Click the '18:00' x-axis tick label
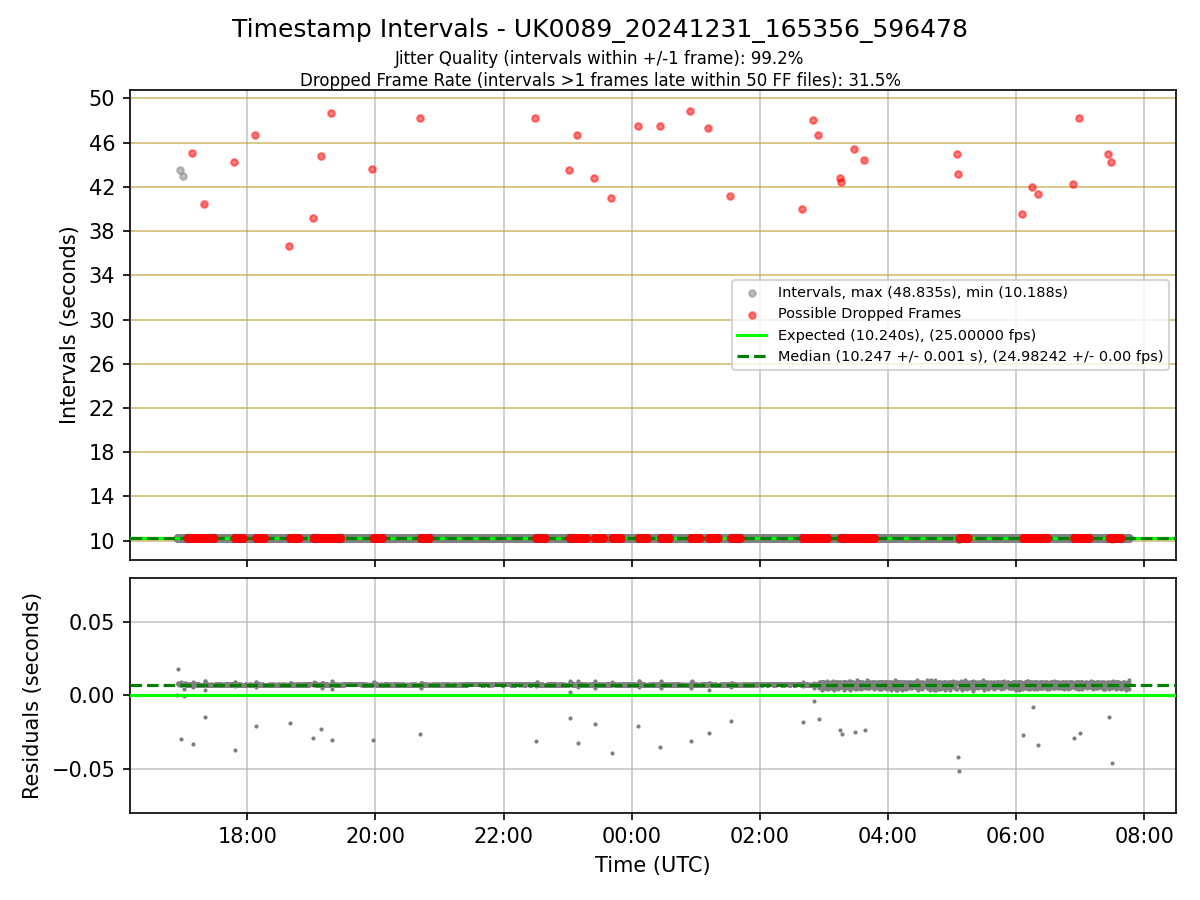This screenshot has width=1200, height=900. coord(247,835)
